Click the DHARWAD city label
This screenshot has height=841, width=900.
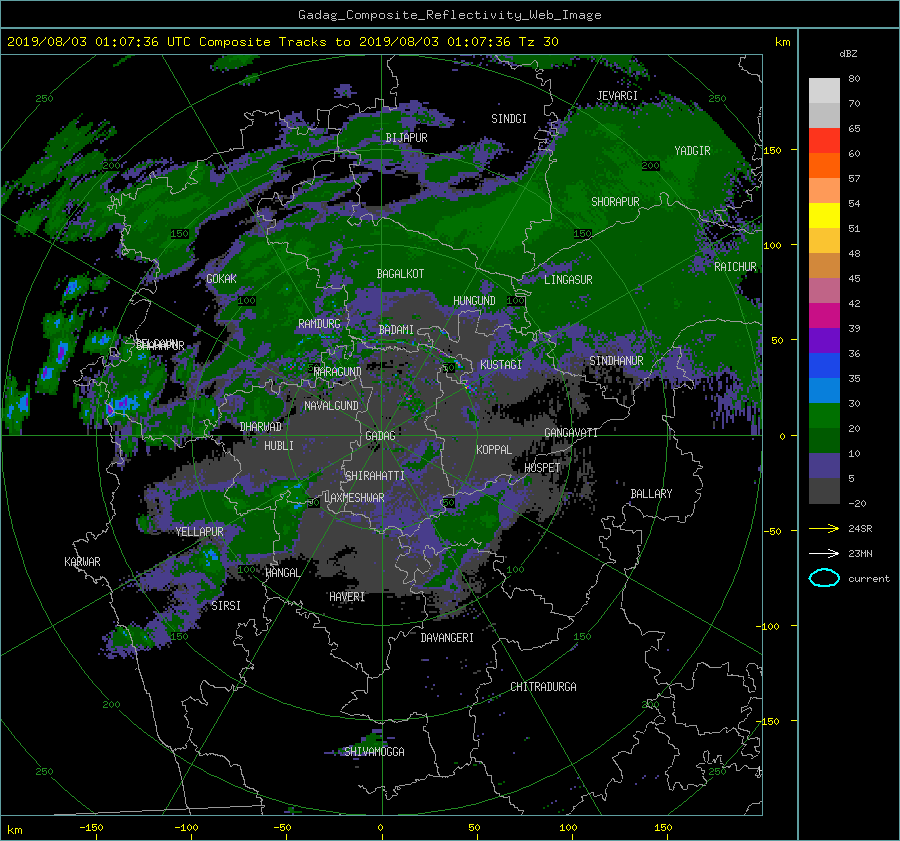pos(261,427)
